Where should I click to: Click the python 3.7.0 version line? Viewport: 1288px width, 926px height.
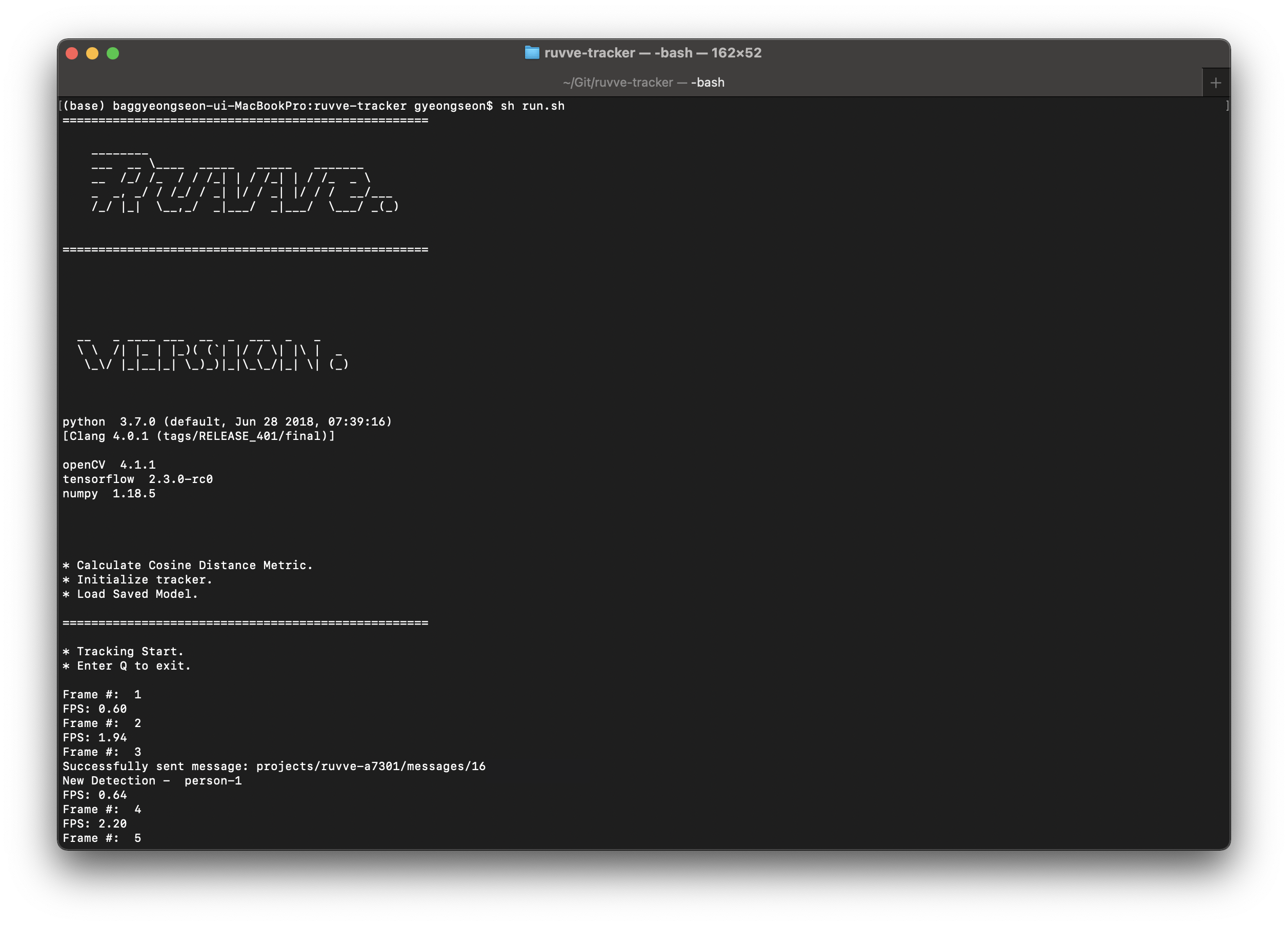227,422
